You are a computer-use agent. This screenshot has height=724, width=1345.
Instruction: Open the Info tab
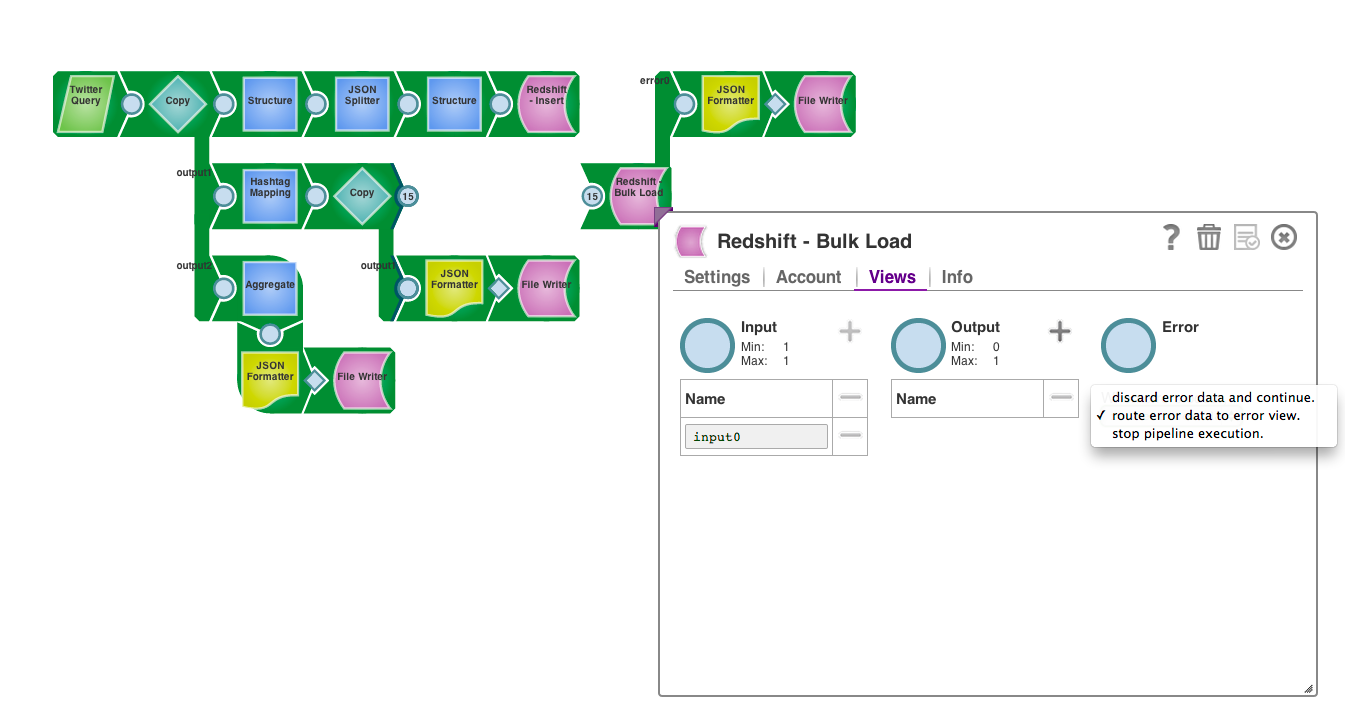coord(957,277)
